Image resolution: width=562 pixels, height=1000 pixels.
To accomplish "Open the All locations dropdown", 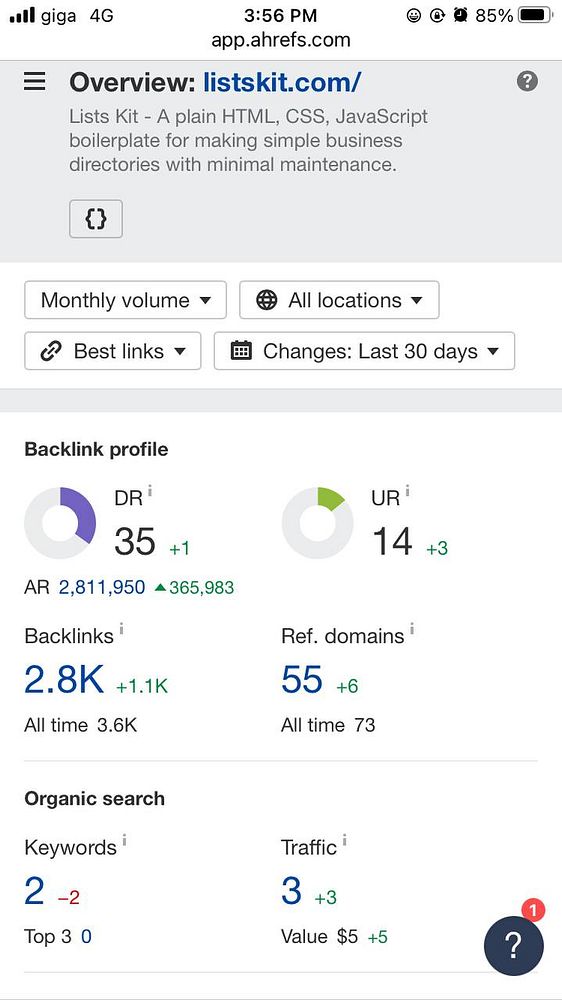I will point(339,300).
